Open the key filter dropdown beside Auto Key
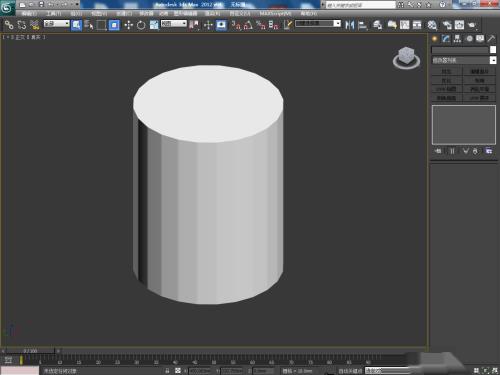The height and width of the screenshot is (375, 500). [388, 370]
